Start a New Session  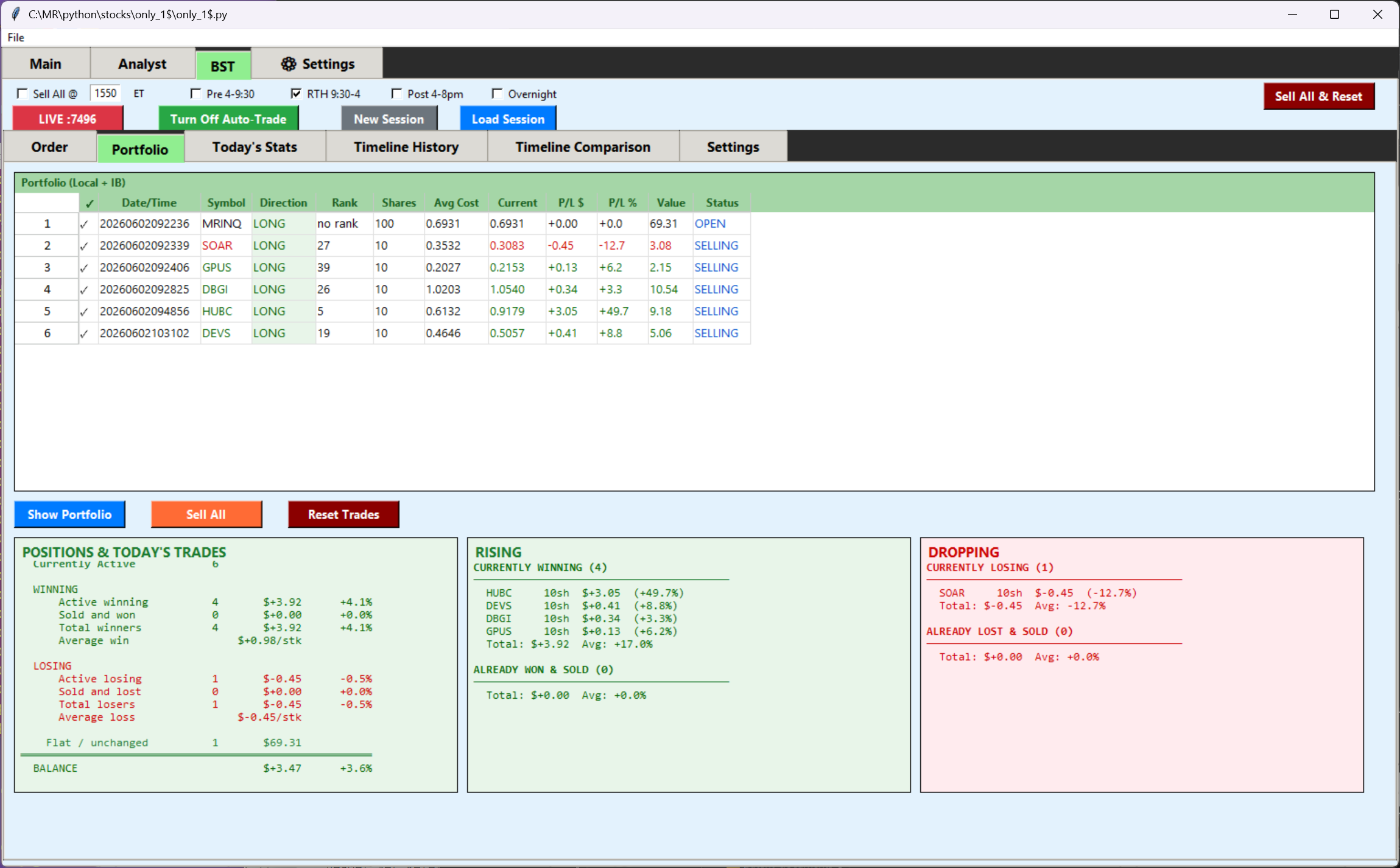(x=389, y=119)
